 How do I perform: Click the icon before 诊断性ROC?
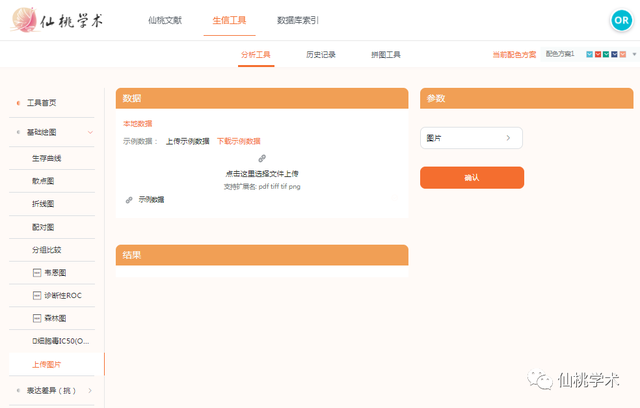coord(37,295)
